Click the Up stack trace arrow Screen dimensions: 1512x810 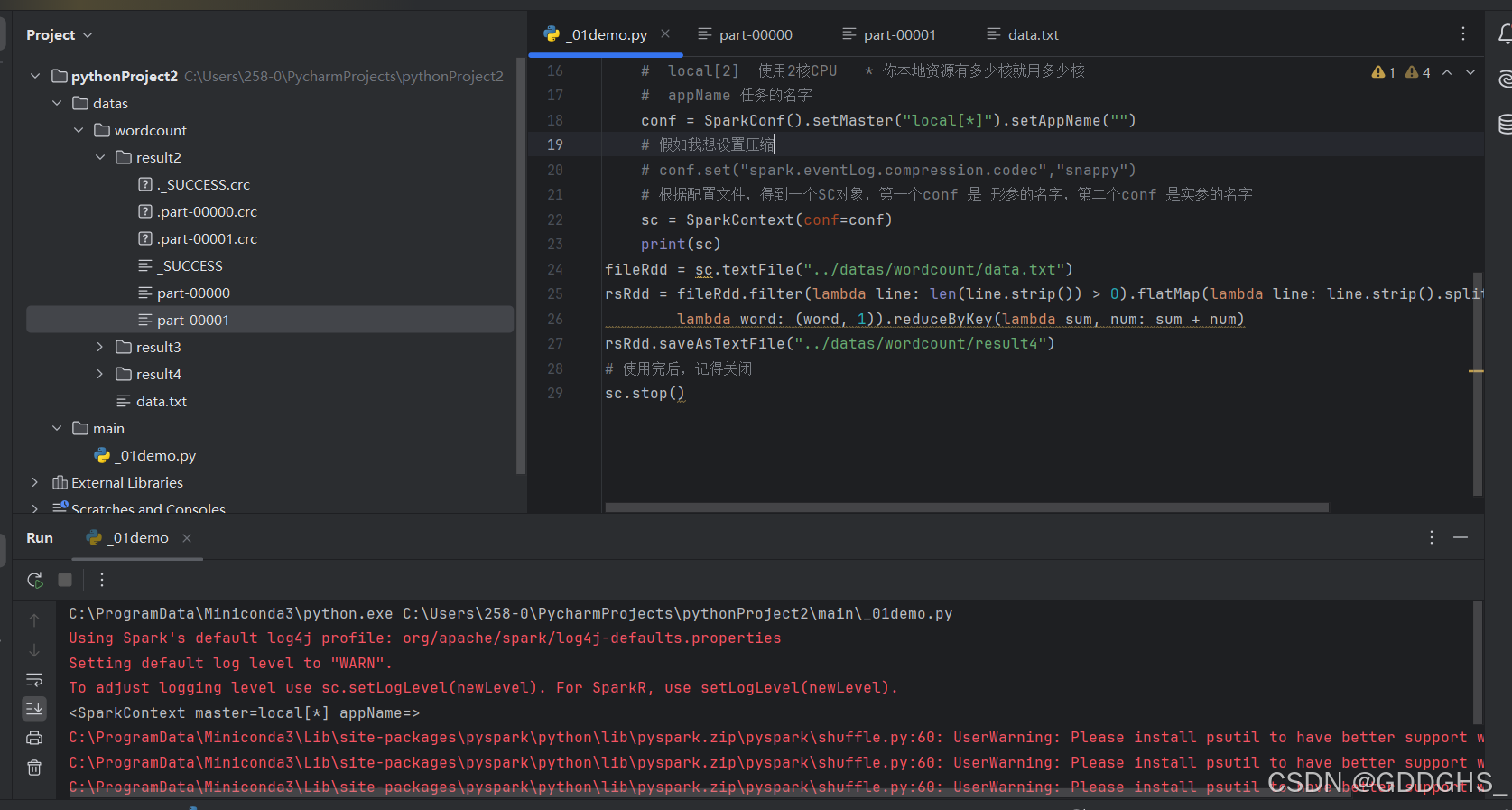pos(34,620)
